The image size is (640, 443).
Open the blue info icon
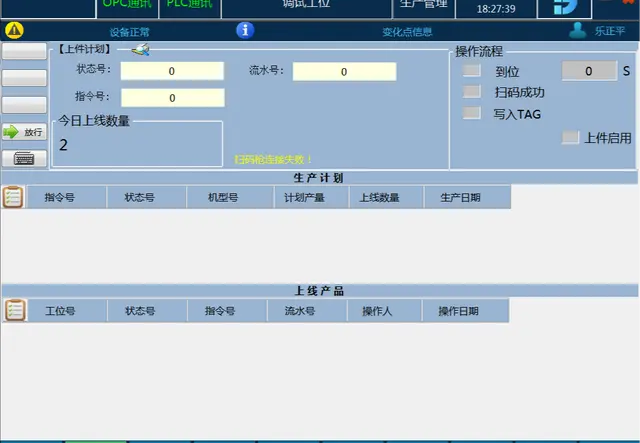(x=245, y=30)
